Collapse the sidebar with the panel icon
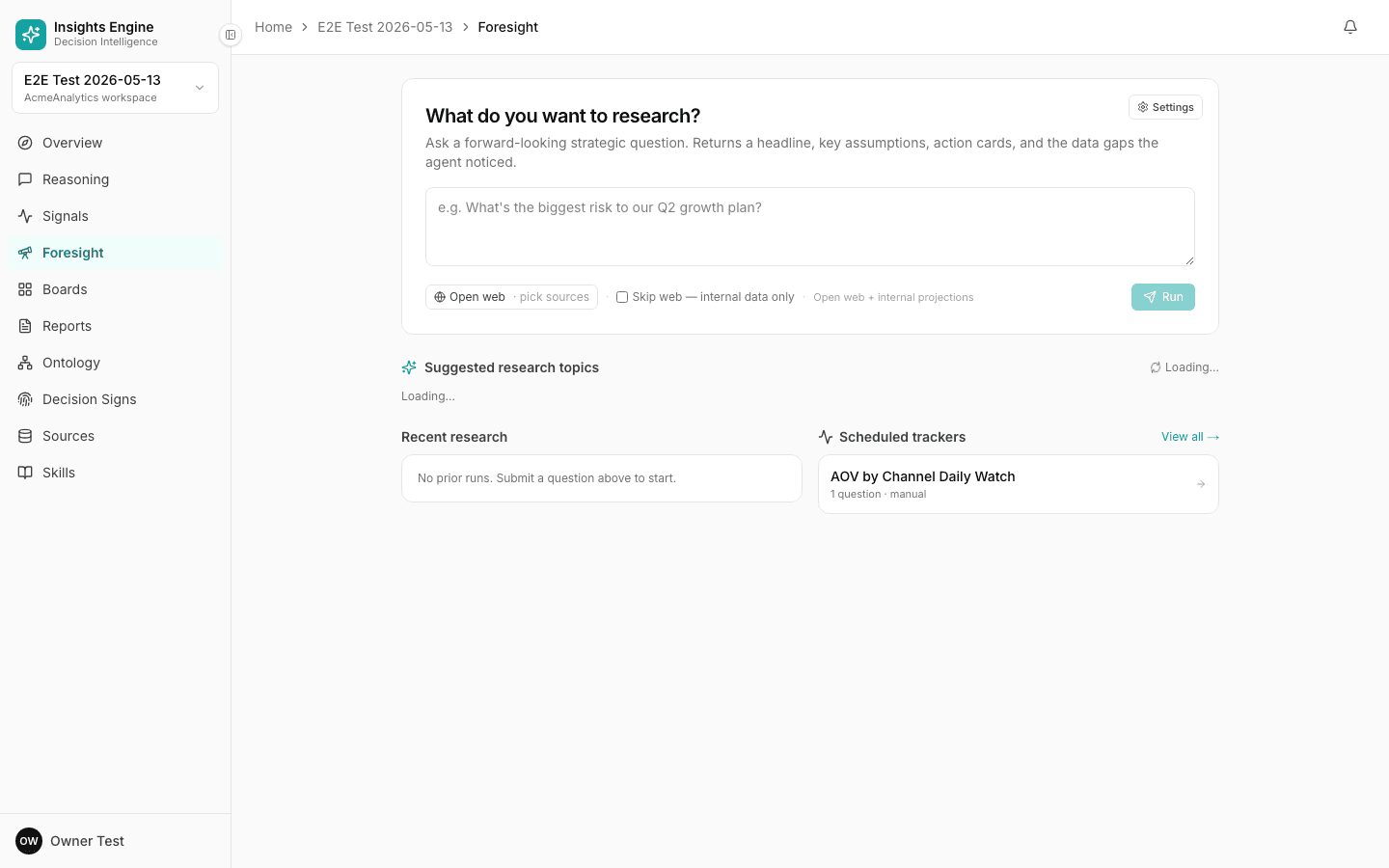Viewport: 1389px width, 868px height. pos(231,35)
